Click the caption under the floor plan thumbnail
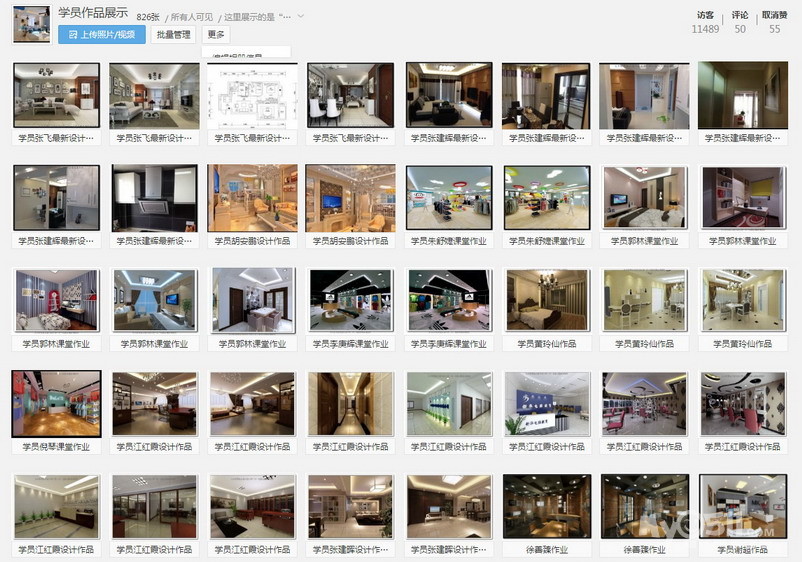802x562 pixels. point(252,138)
